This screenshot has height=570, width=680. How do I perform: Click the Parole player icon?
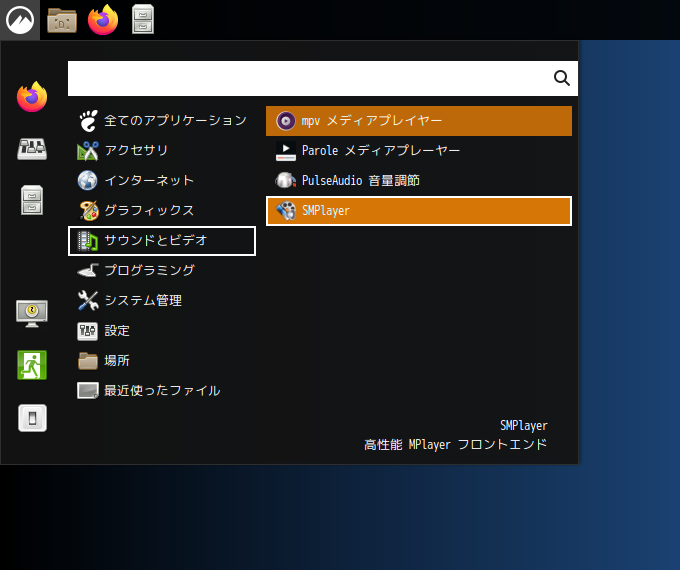click(x=286, y=151)
